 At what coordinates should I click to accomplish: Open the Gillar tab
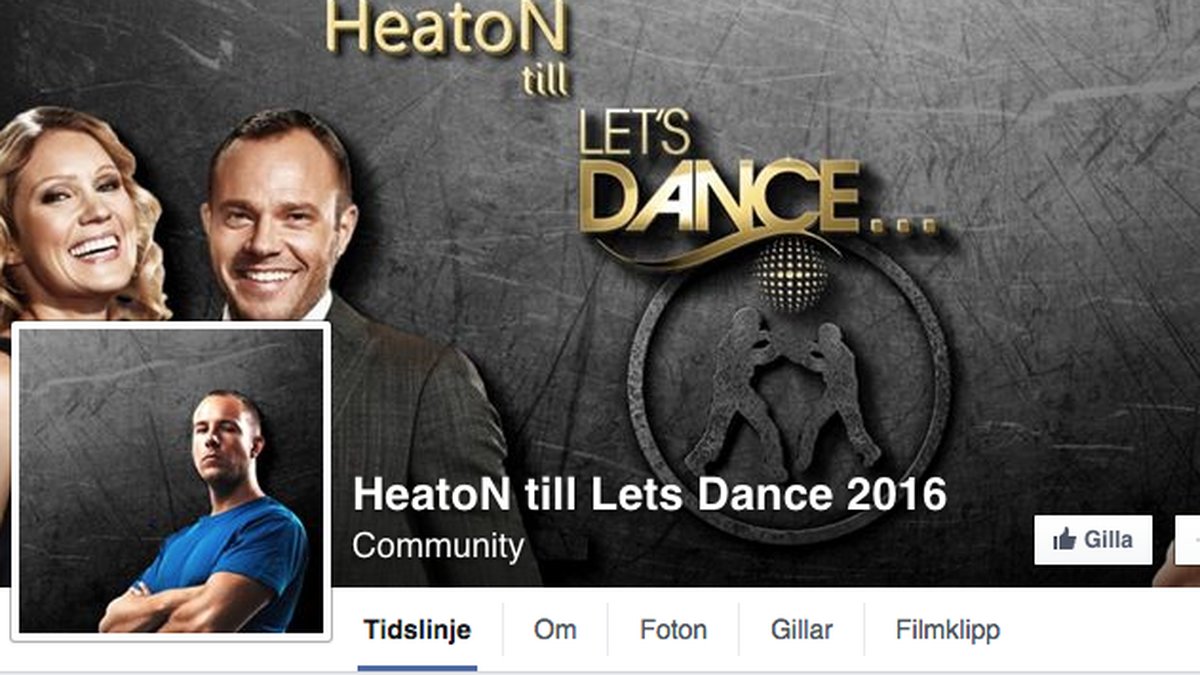(x=802, y=631)
